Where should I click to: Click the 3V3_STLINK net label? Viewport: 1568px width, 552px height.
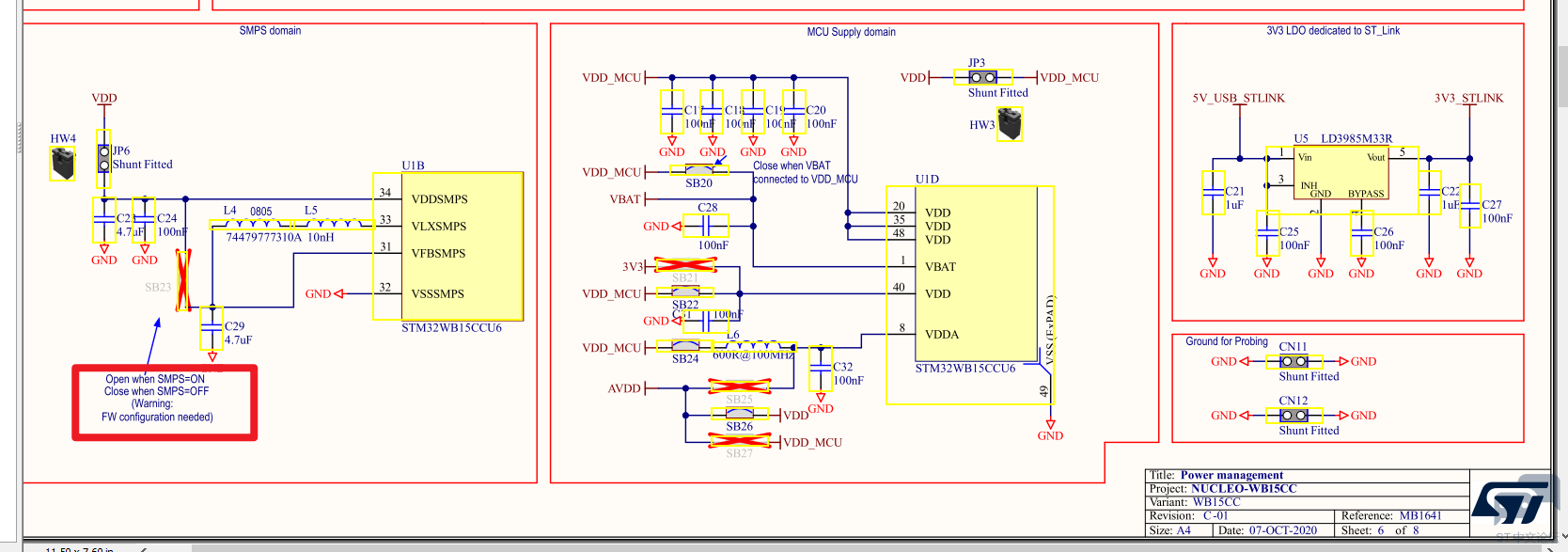[1468, 98]
